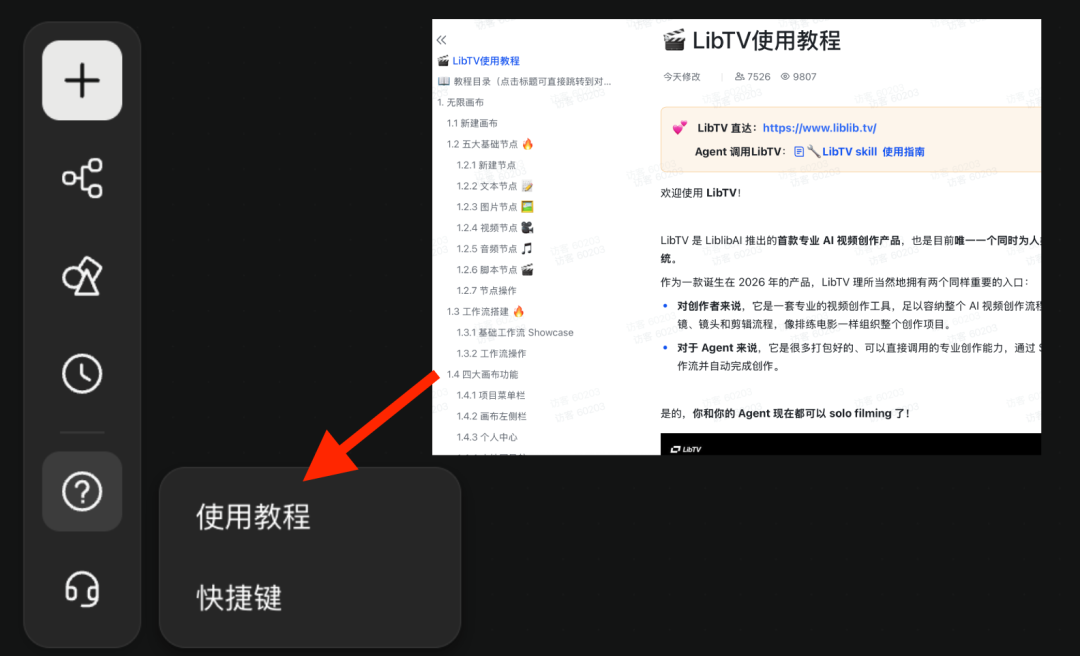1080x656 pixels.
Task: Open the shapes tool in the left sidebar
Action: 81,276
